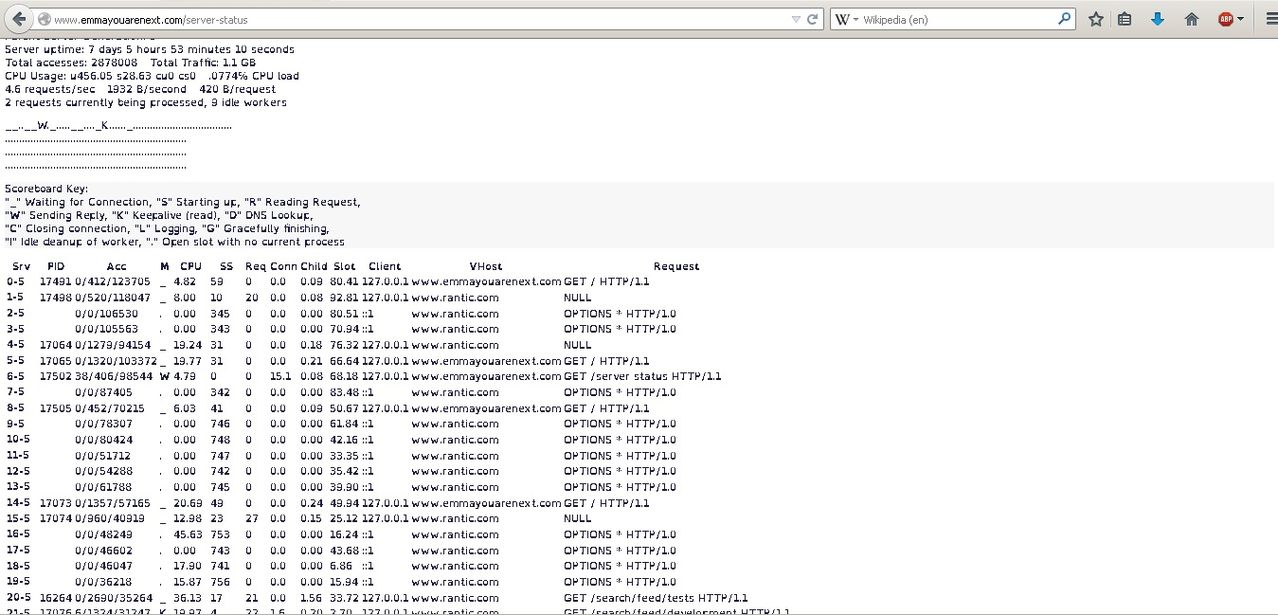Click Slot value '92.81' in row 1-5
Image resolution: width=1278 pixels, height=615 pixels.
coord(343,297)
